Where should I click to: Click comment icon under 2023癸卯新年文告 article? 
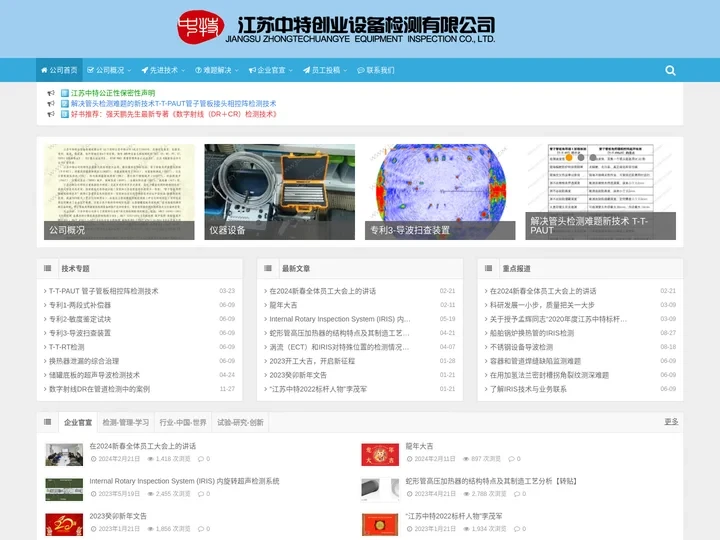tap(201, 529)
